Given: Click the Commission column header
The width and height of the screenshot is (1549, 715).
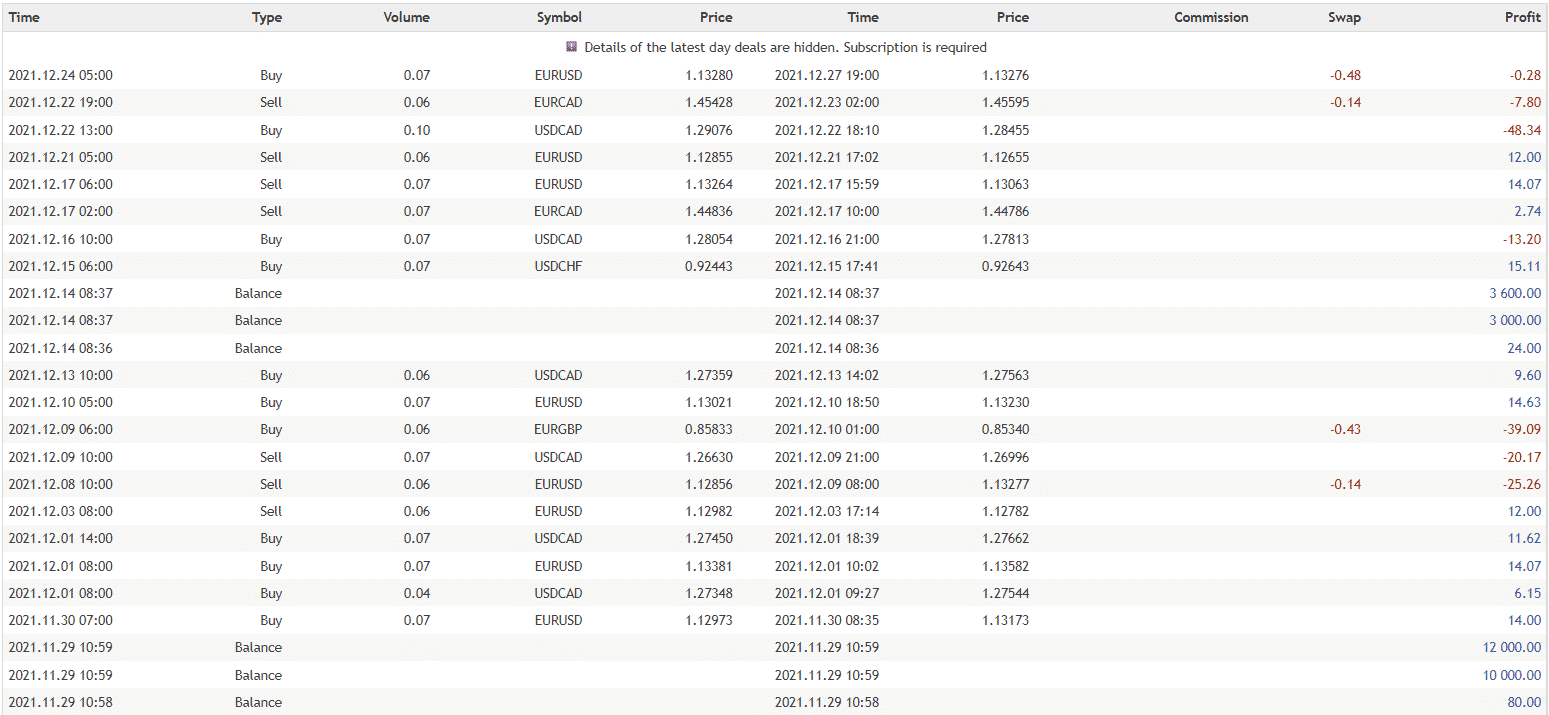Looking at the screenshot, I should [1211, 17].
